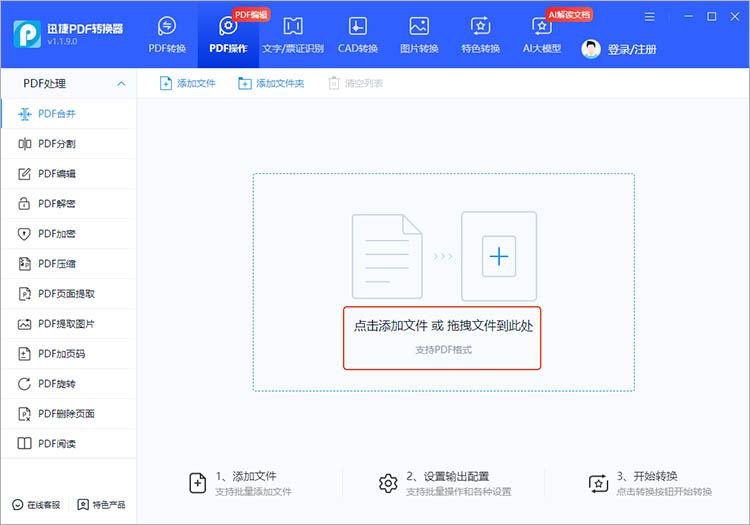Open the hamburger menu icon
750x525 pixels.
650,17
